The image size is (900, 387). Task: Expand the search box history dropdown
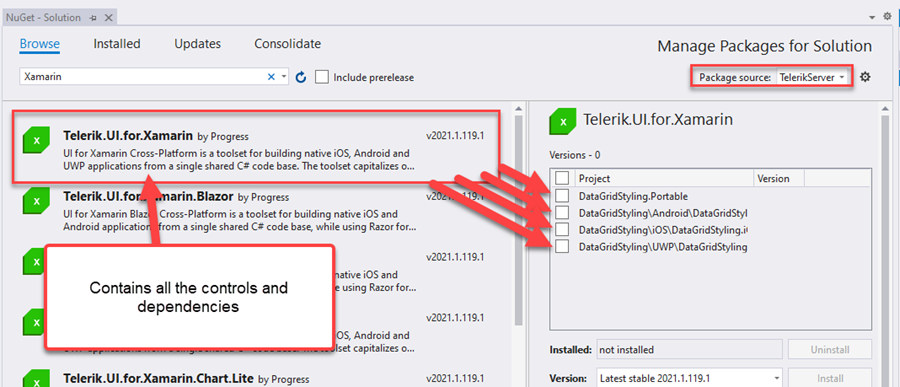coord(284,77)
